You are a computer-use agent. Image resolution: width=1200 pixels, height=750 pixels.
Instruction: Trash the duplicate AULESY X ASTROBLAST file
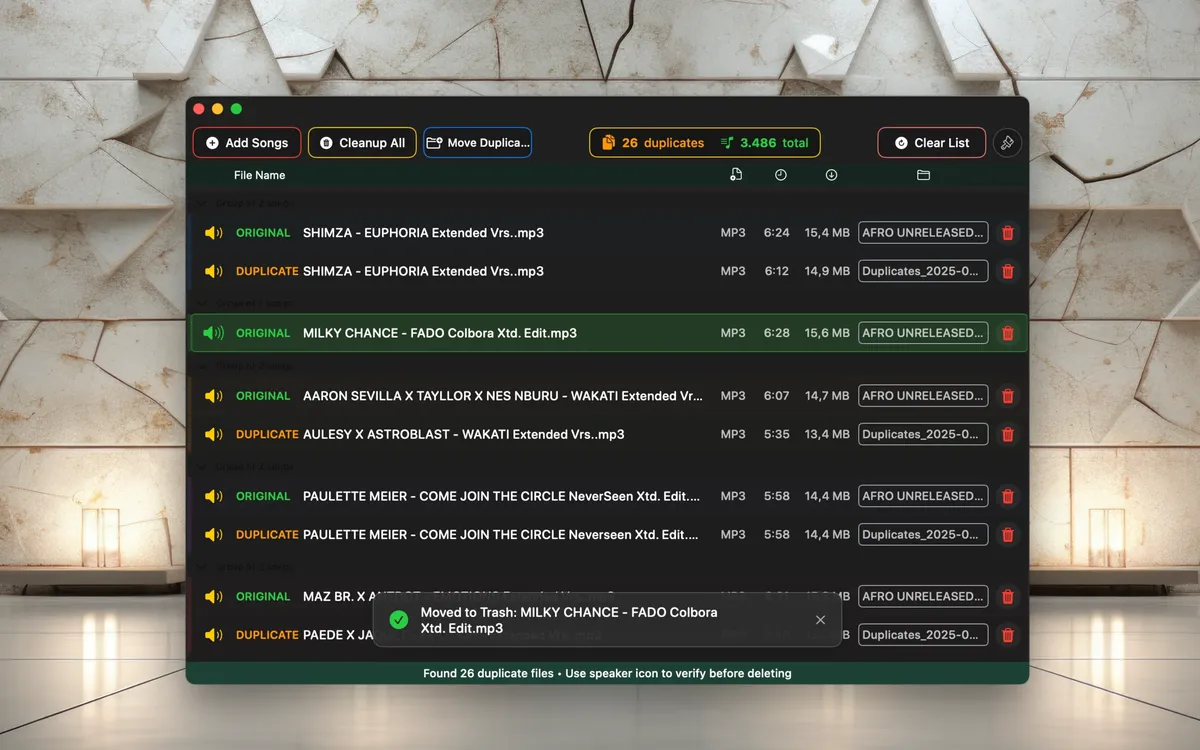click(x=1008, y=434)
